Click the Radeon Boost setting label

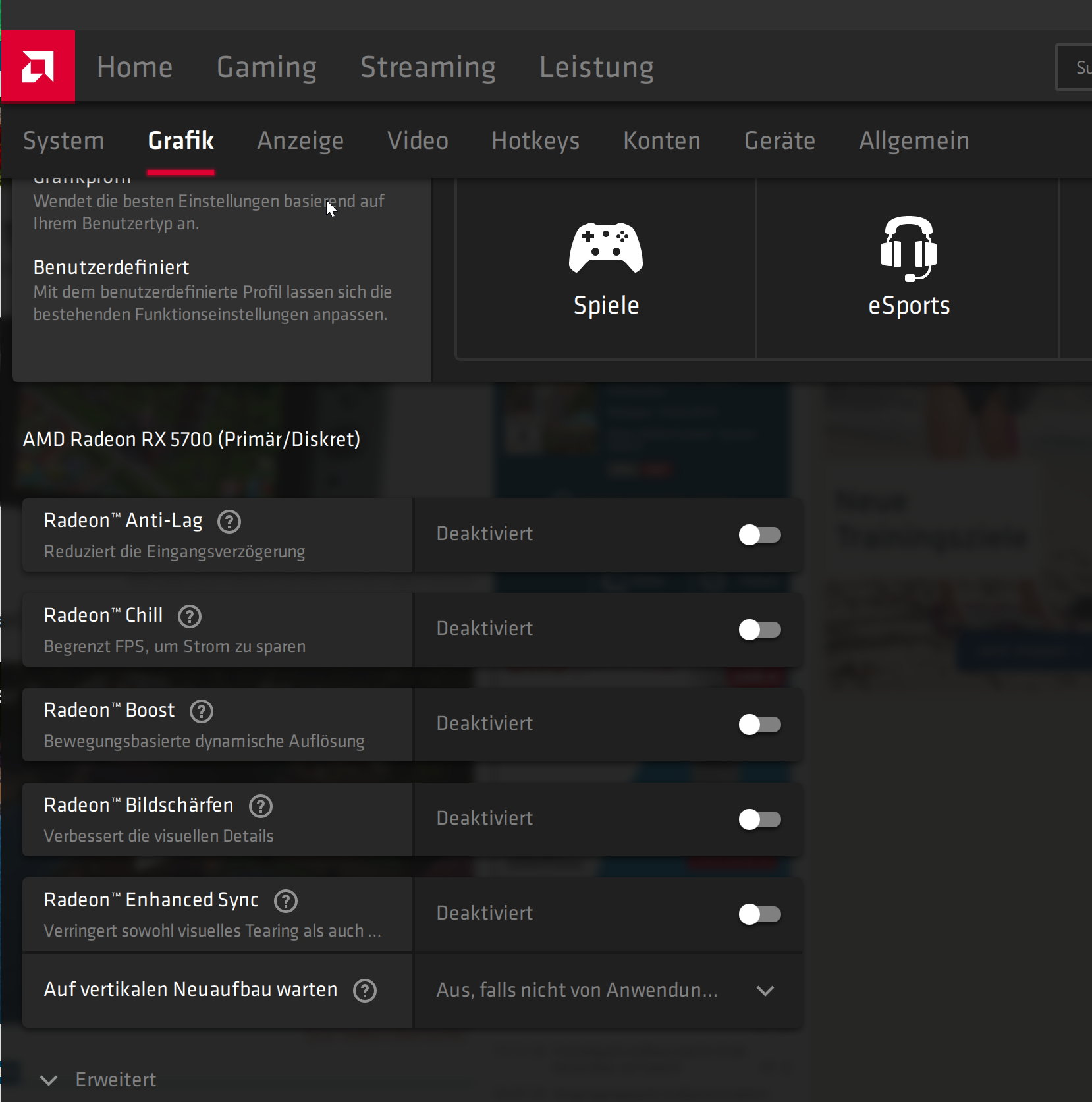[x=109, y=710]
